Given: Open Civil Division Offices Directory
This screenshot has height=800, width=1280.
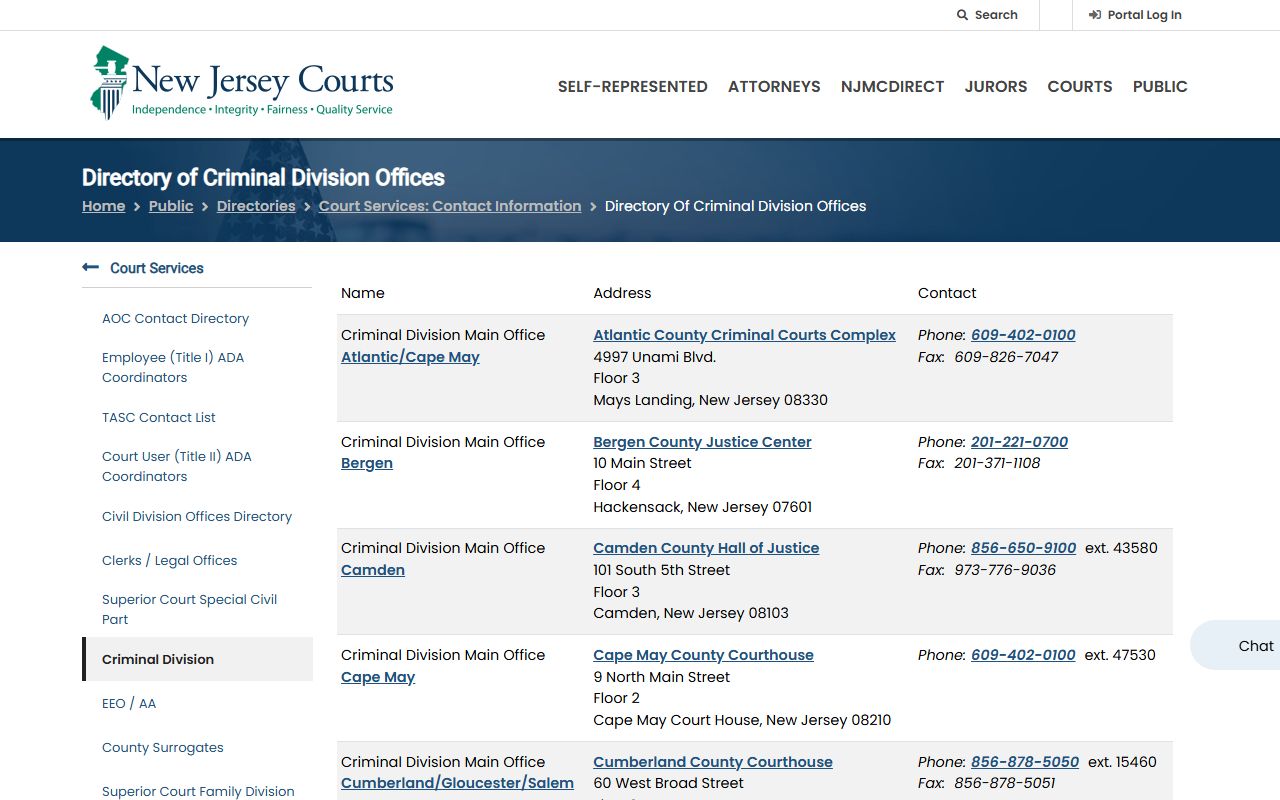Looking at the screenshot, I should tap(197, 517).
